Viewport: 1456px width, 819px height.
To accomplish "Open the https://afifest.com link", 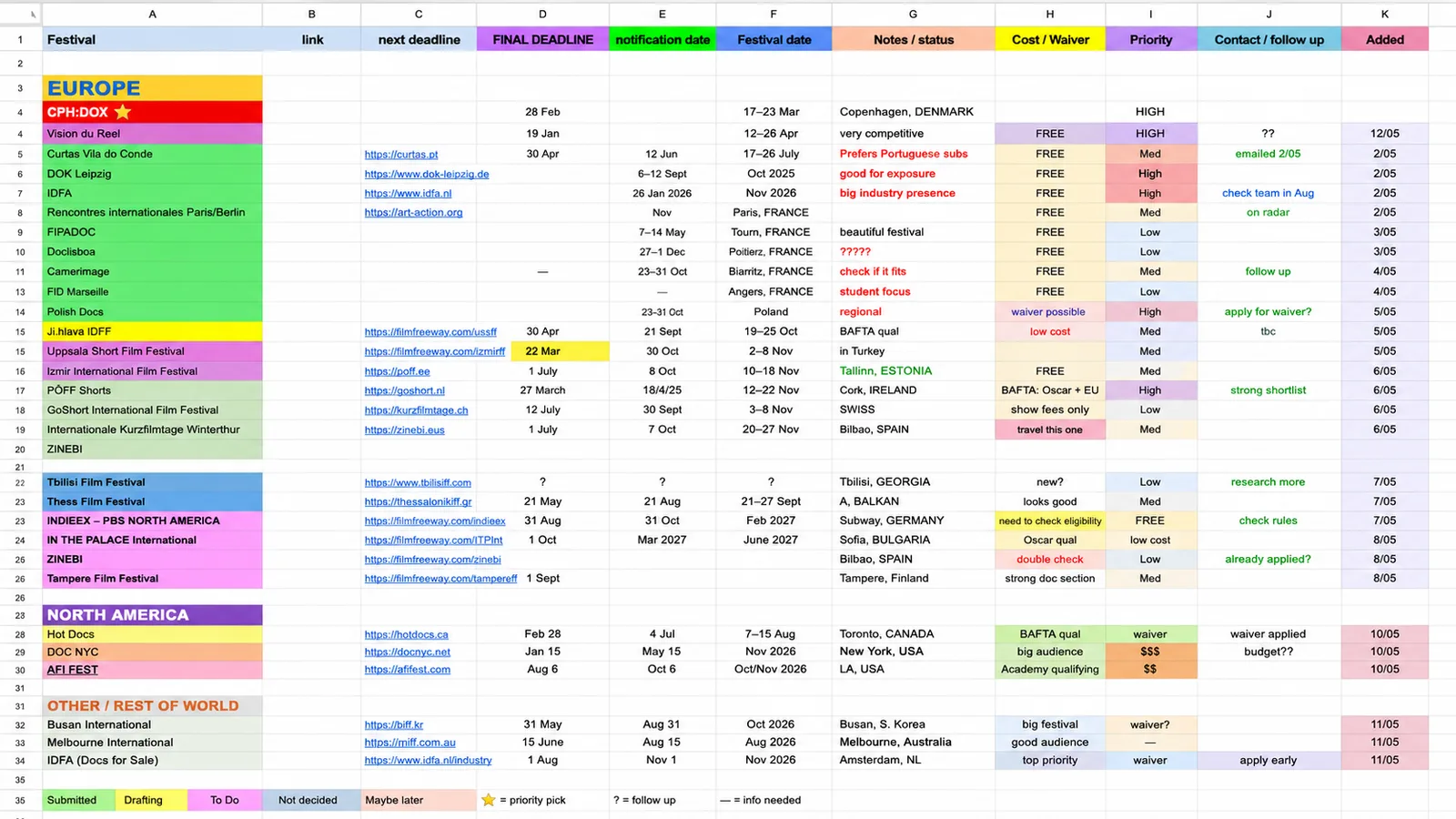I will (x=407, y=670).
